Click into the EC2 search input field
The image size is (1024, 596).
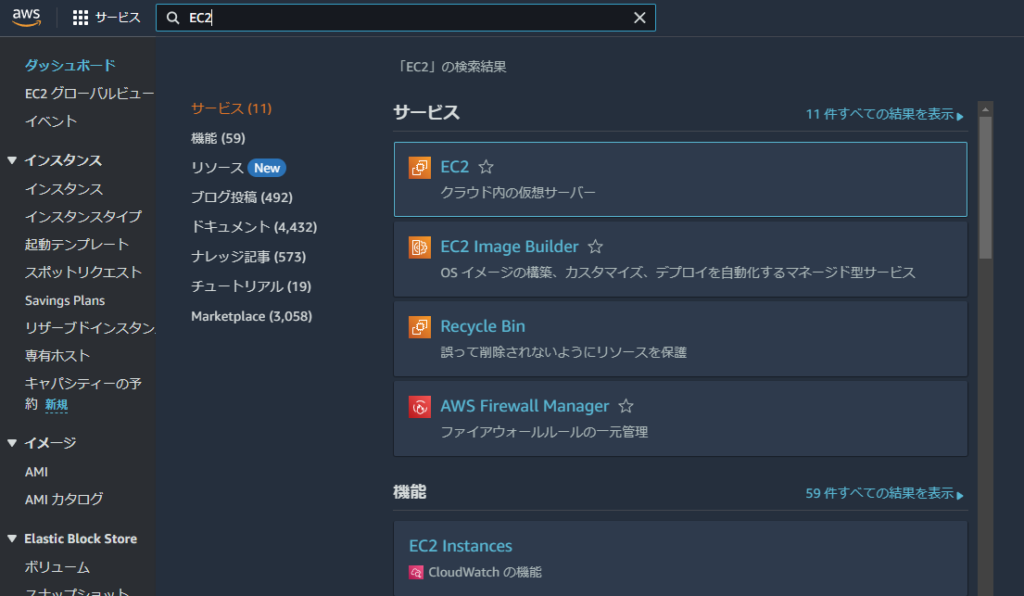point(400,18)
